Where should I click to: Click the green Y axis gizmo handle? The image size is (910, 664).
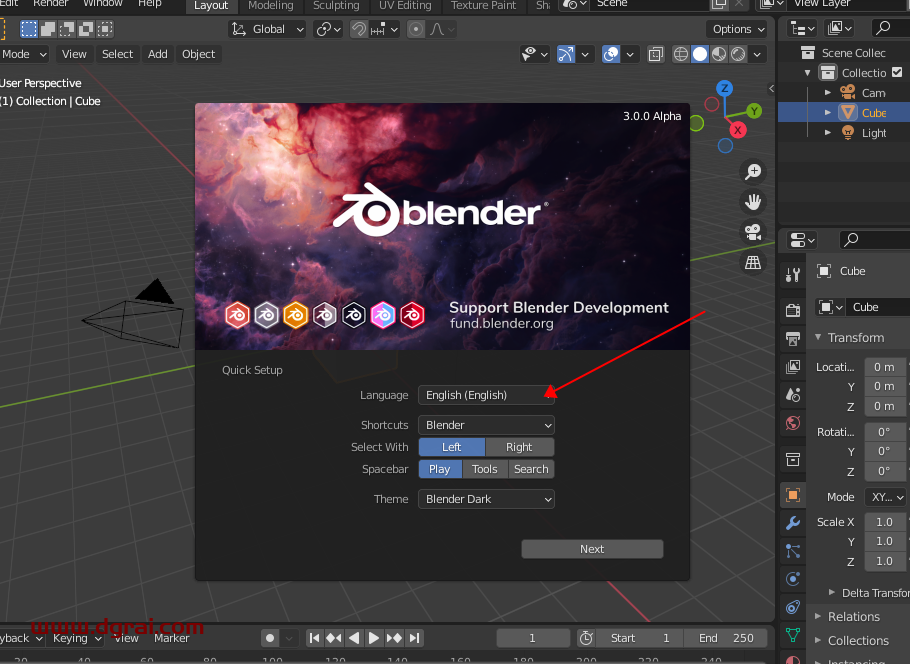(754, 111)
